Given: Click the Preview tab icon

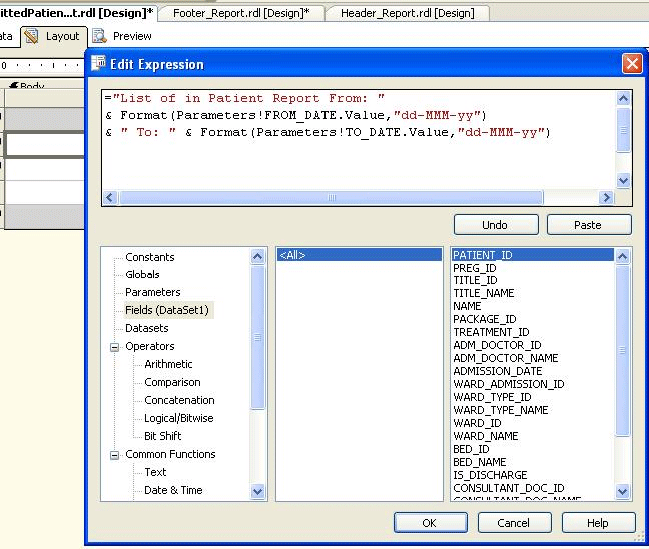Looking at the screenshot, I should point(99,36).
